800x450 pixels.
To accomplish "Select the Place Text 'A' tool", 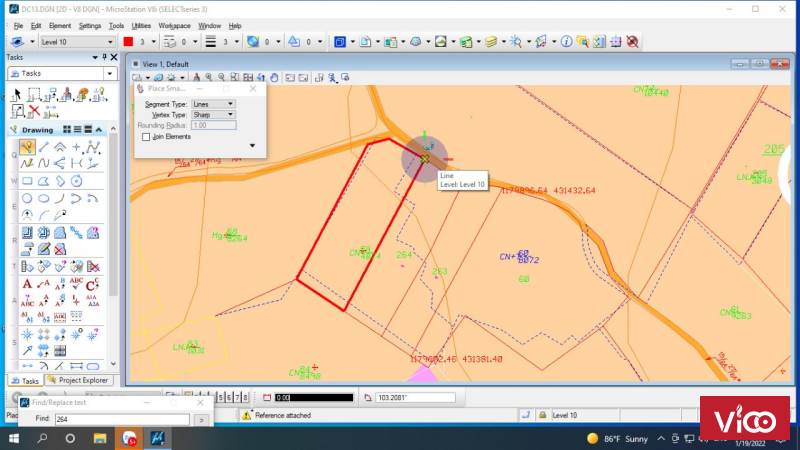I will point(27,284).
